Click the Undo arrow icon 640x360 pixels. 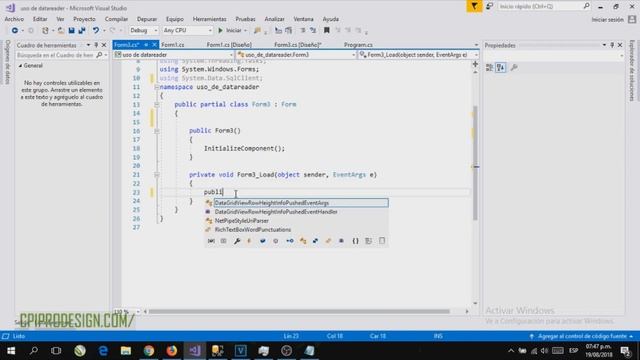click(96, 31)
